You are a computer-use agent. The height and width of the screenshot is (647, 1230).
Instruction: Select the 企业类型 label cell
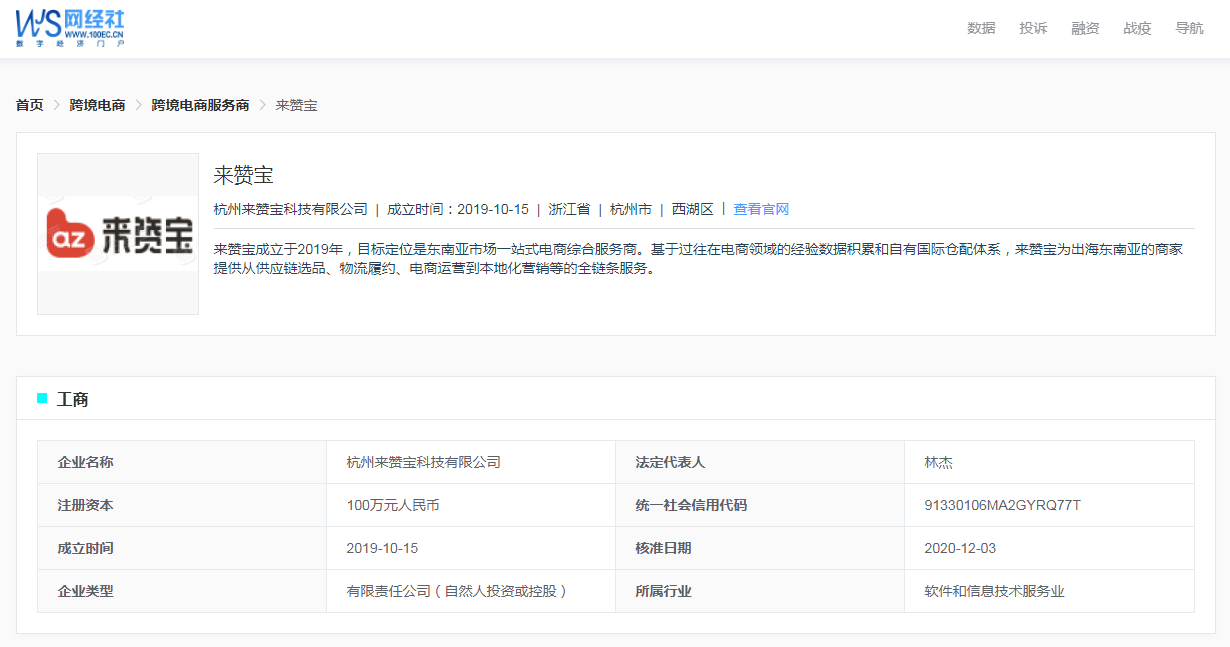[x=182, y=591]
